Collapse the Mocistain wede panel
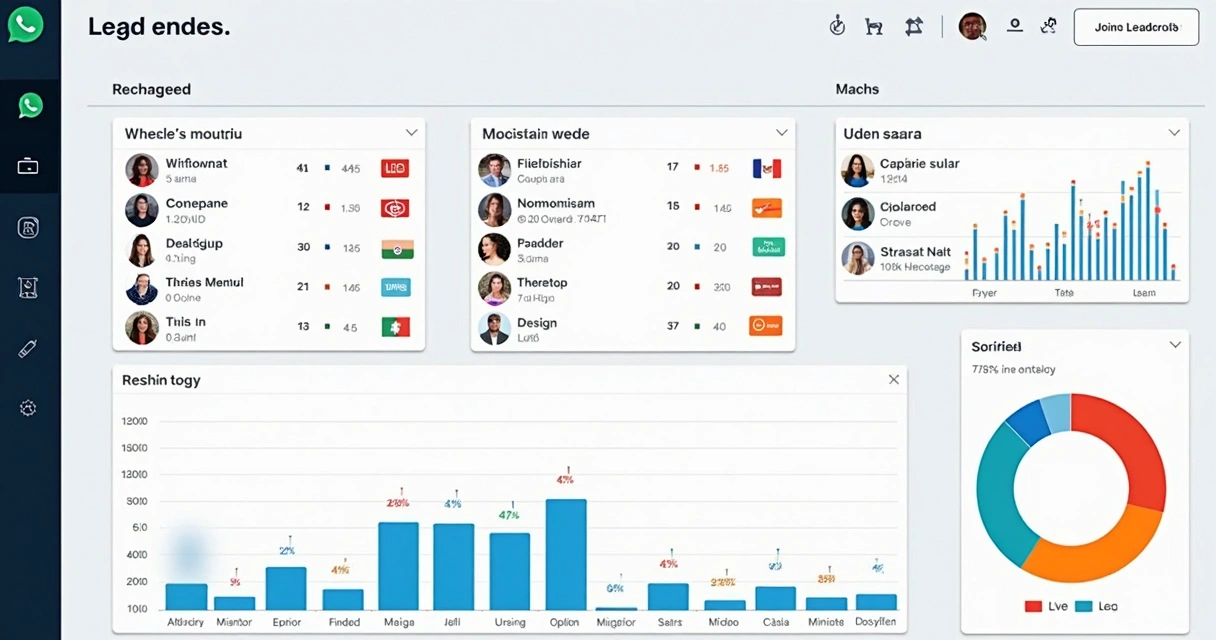This screenshot has height=640, width=1216. pos(782,133)
